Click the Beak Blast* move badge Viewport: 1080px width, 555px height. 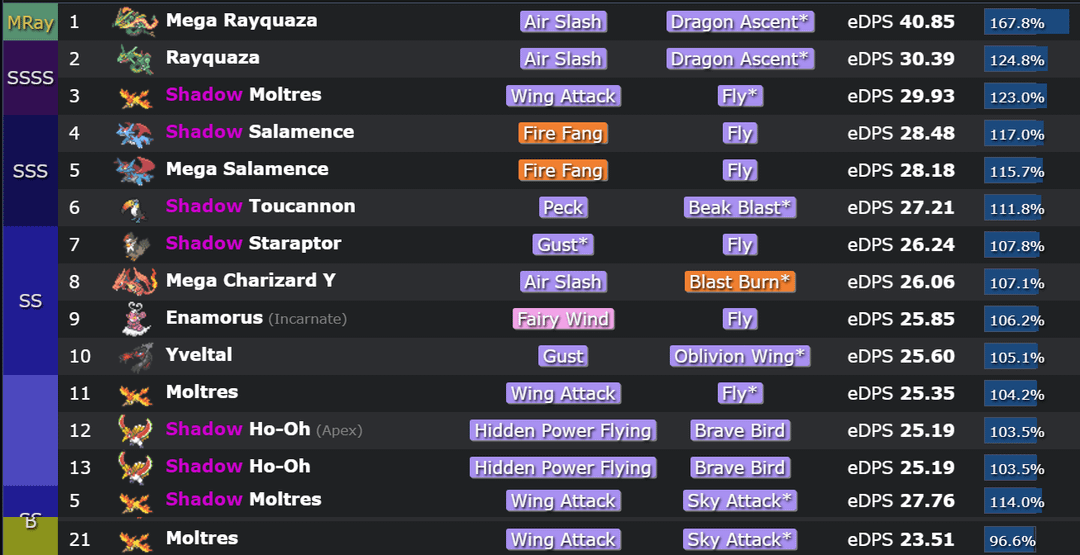tap(740, 208)
